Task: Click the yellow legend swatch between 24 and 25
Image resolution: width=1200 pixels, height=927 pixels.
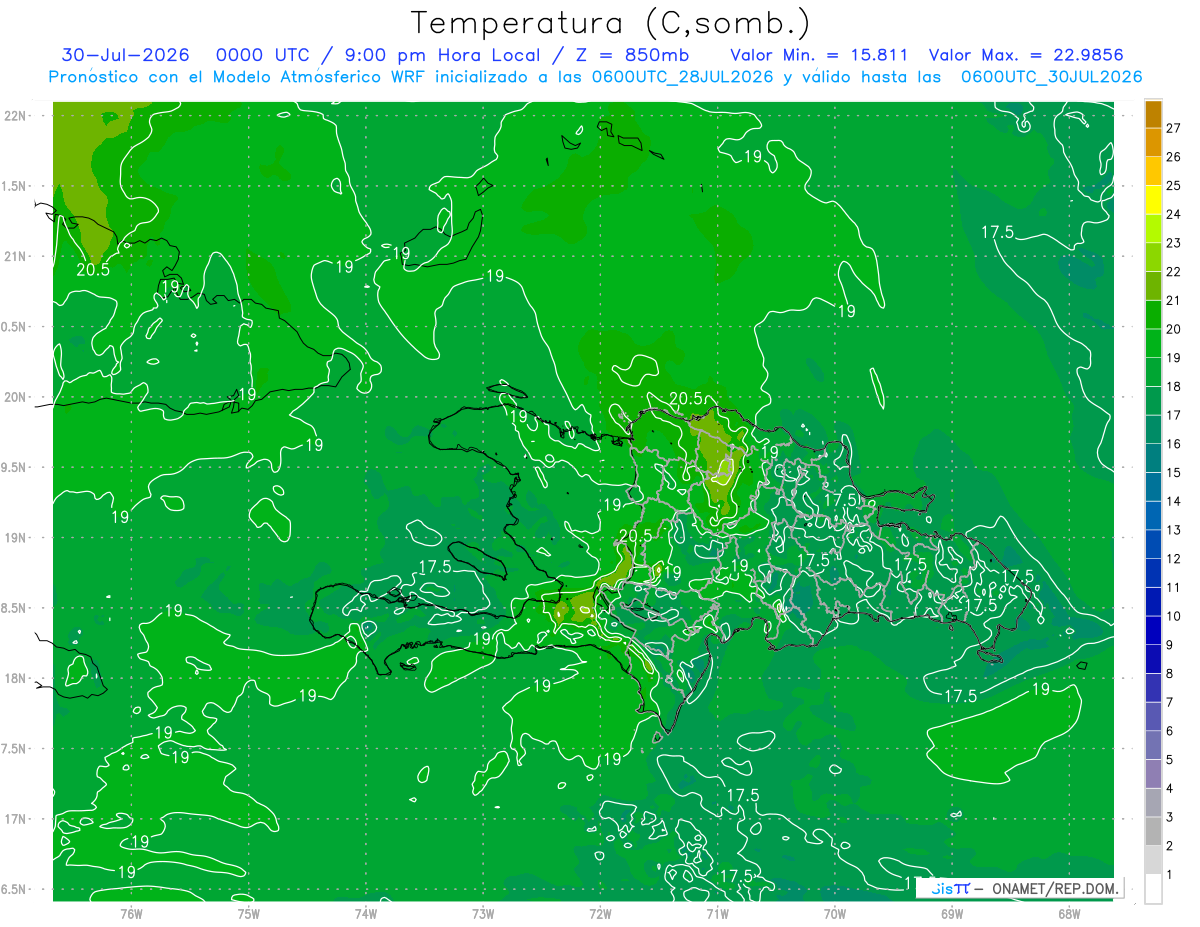Action: tap(1153, 200)
